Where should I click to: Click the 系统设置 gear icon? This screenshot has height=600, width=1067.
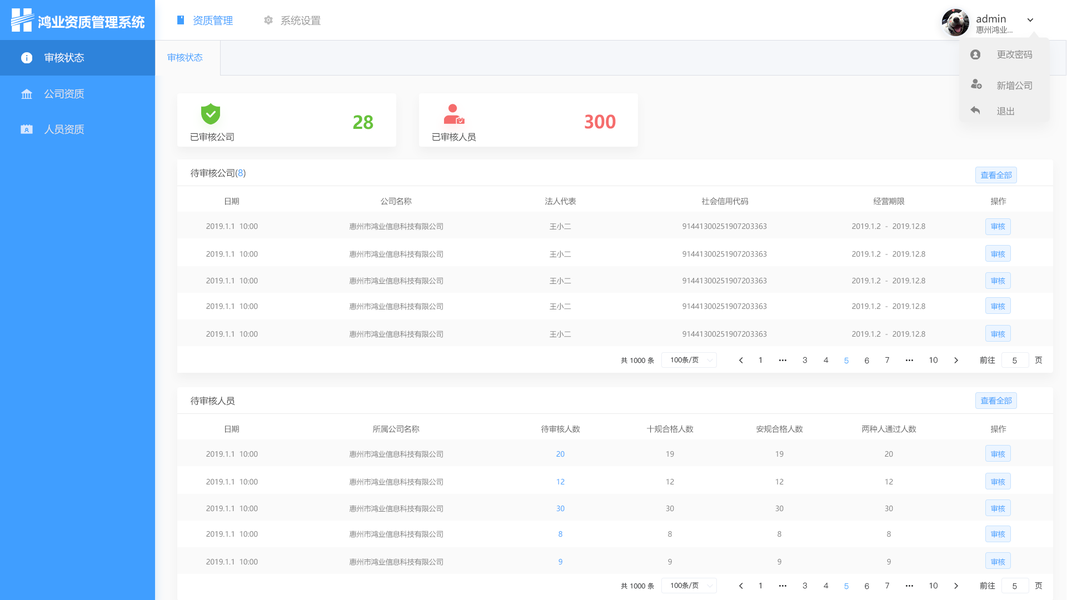click(x=268, y=20)
